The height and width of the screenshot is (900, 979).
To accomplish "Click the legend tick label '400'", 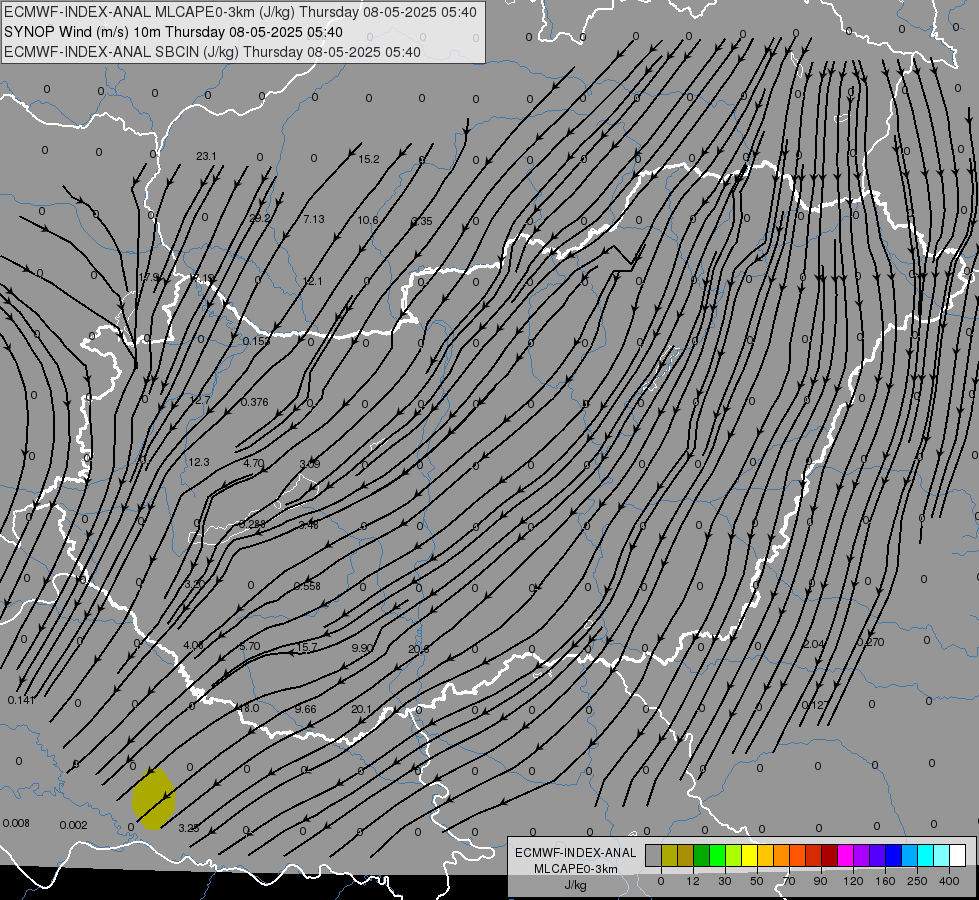I will (949, 881).
